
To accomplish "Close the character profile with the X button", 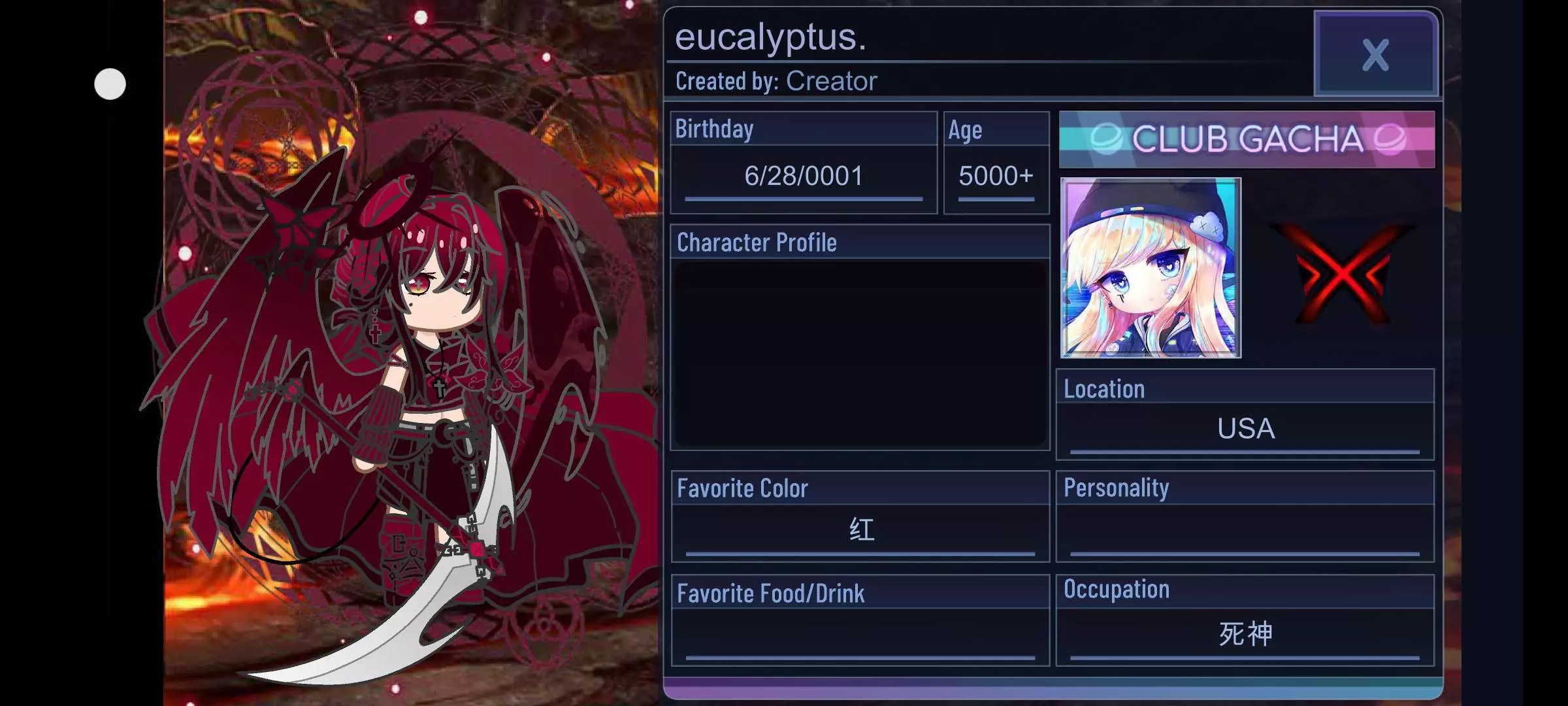I will [1376, 54].
